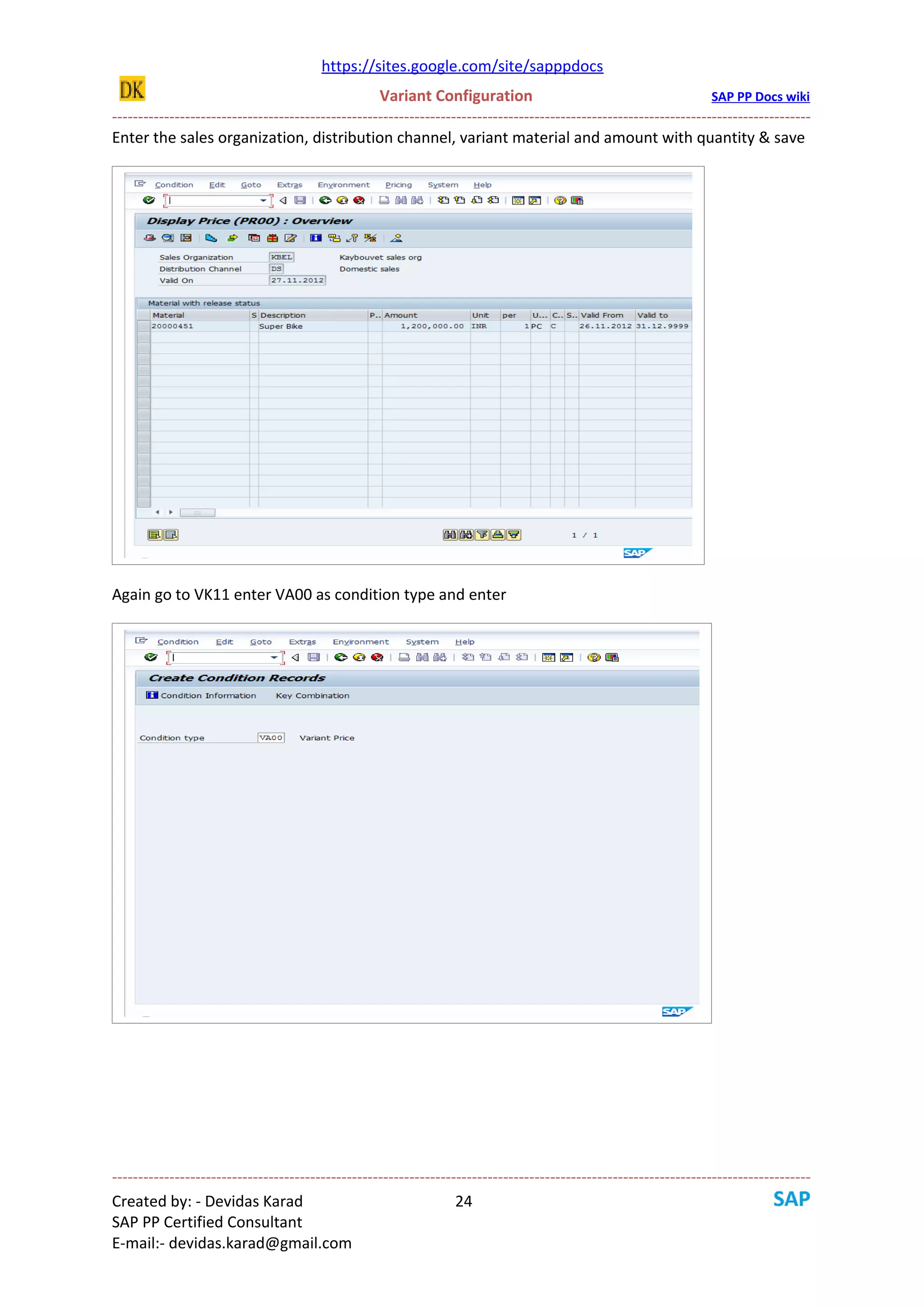Click the Condition Information button in Create Condition Records
924x1308 pixels.
tap(202, 695)
